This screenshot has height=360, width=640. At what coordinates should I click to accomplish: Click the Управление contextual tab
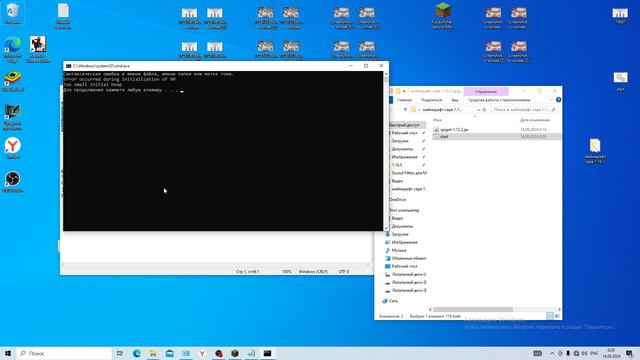tap(486, 91)
